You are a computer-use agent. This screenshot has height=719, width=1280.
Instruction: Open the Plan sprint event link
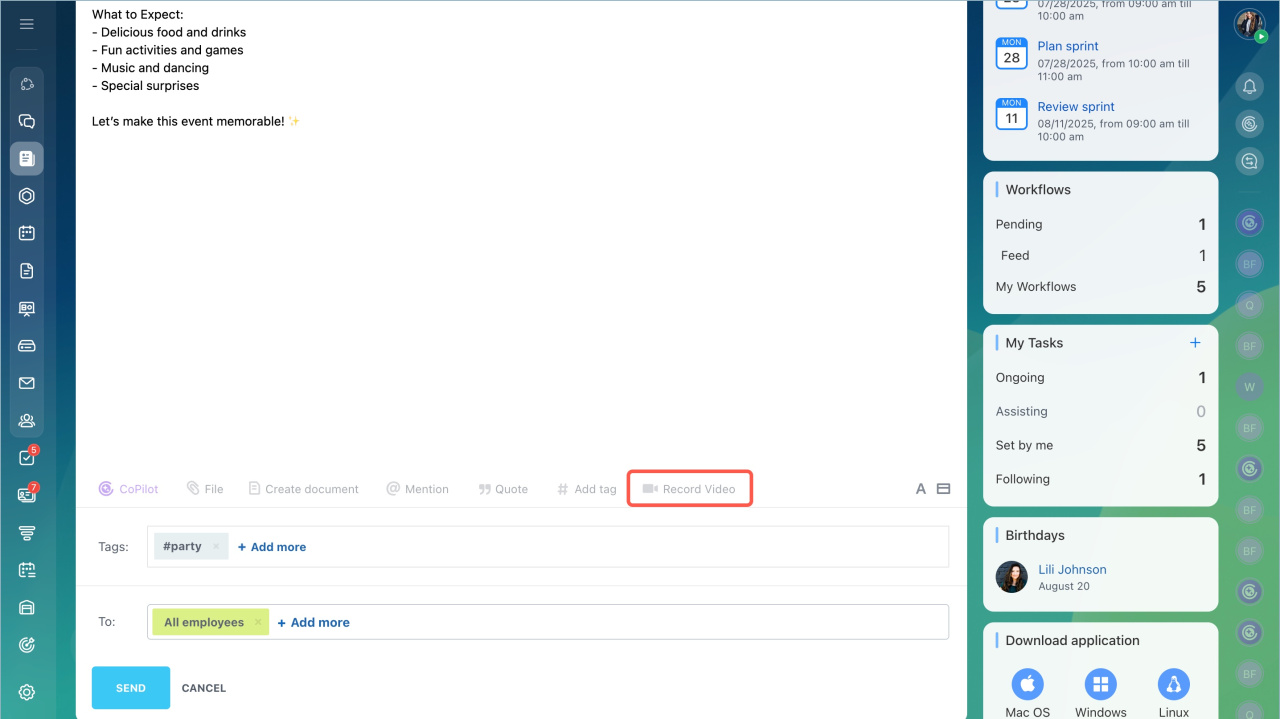(x=1067, y=46)
